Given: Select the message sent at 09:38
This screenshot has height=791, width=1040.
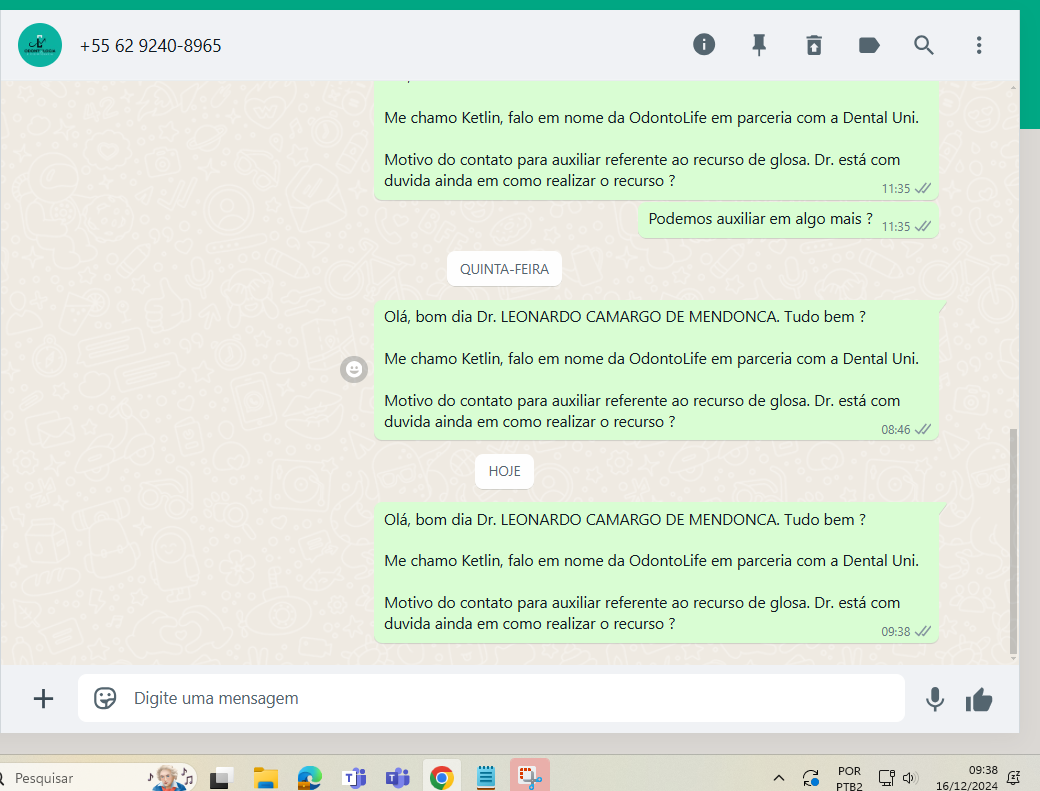Looking at the screenshot, I should (x=656, y=572).
